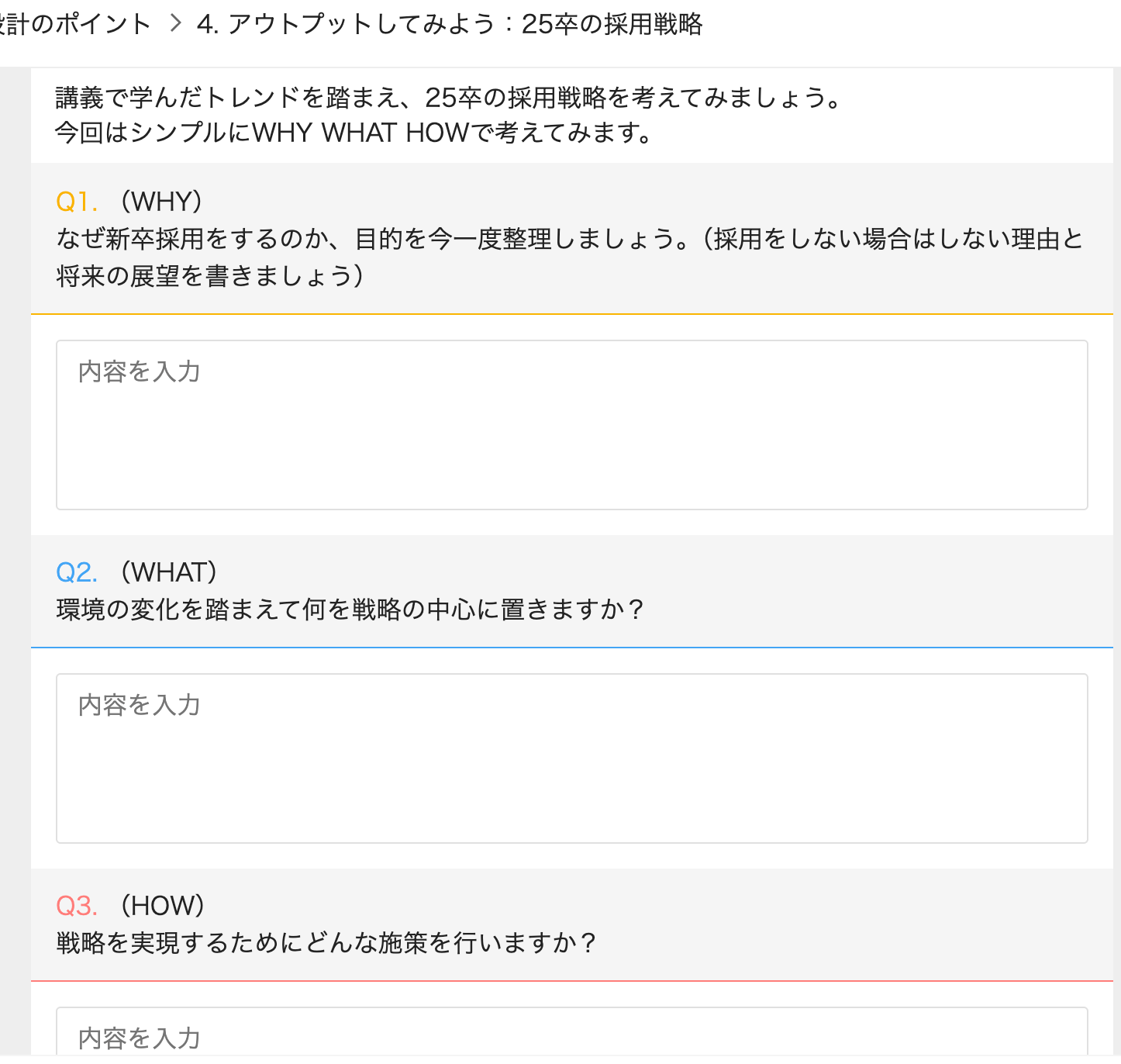Click the 講義で学んだトレンド intro sentence
1121x1064 pixels.
pos(449,98)
